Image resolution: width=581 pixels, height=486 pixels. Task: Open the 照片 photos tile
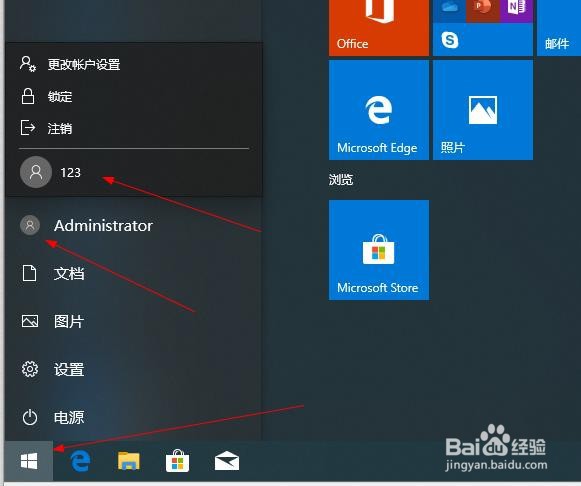coord(483,110)
